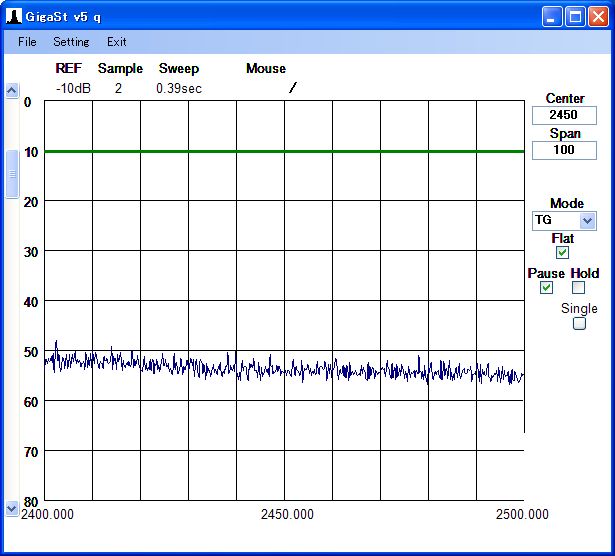This screenshot has height=556, width=615.
Task: Tick the Single checkbox
Action: (578, 324)
